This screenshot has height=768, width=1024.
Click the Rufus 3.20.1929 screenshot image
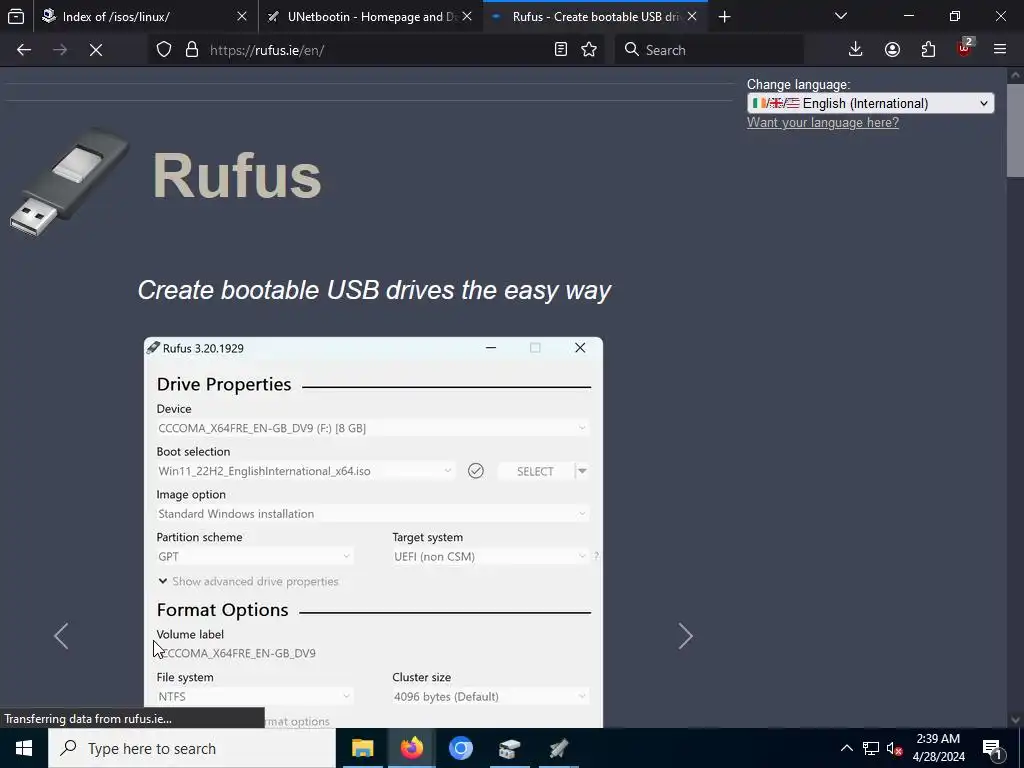[373, 532]
